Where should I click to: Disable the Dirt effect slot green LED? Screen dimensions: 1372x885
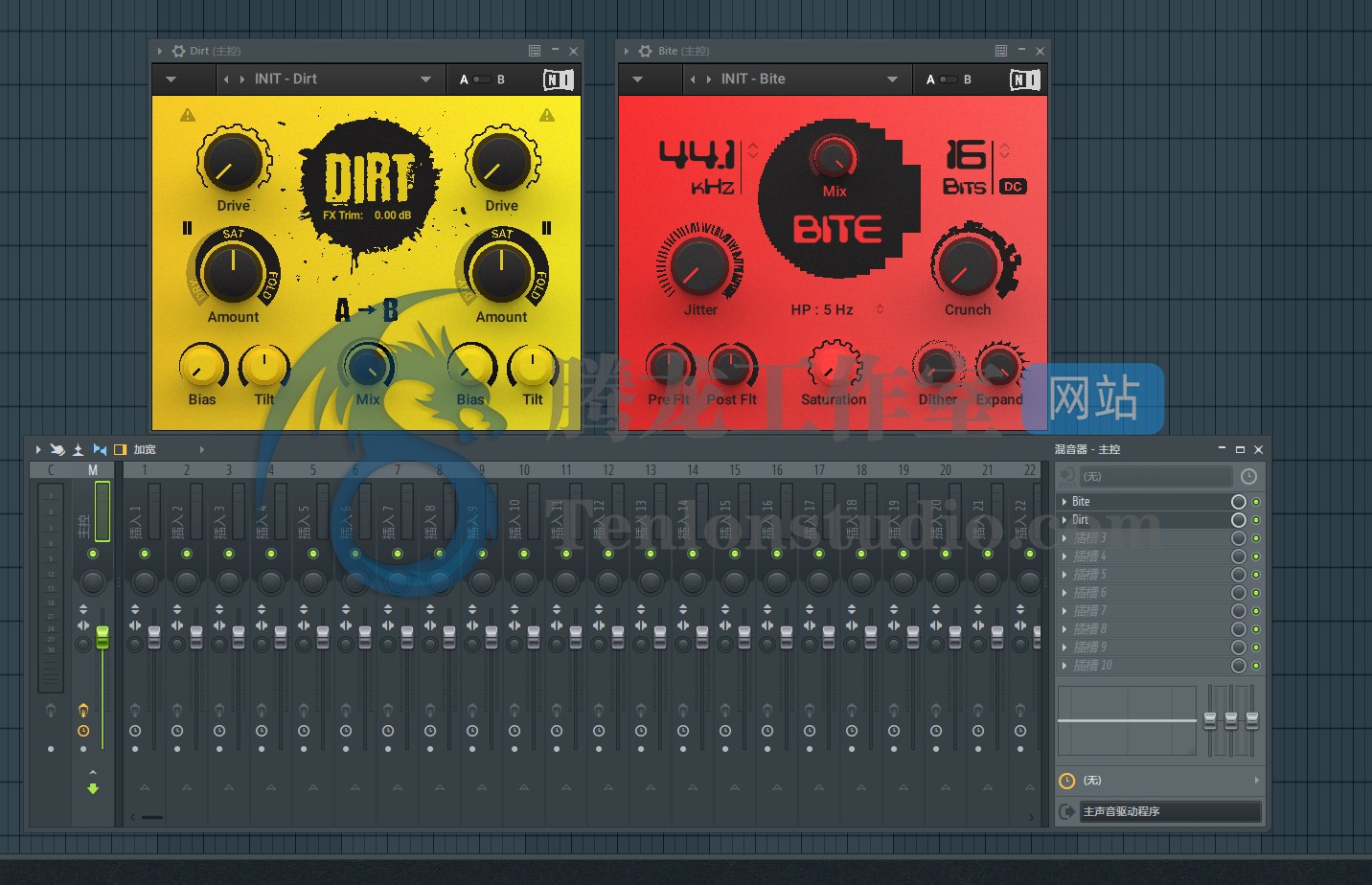click(x=1256, y=520)
